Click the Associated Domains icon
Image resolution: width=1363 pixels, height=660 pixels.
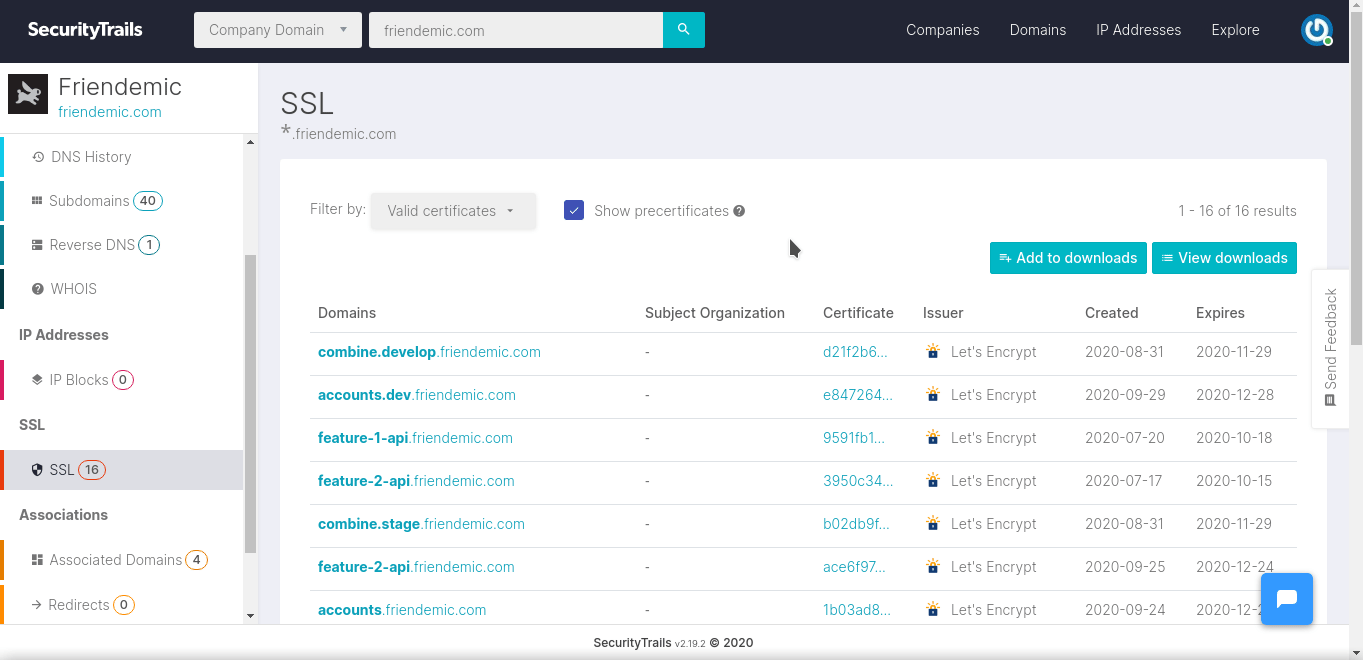click(x=37, y=560)
